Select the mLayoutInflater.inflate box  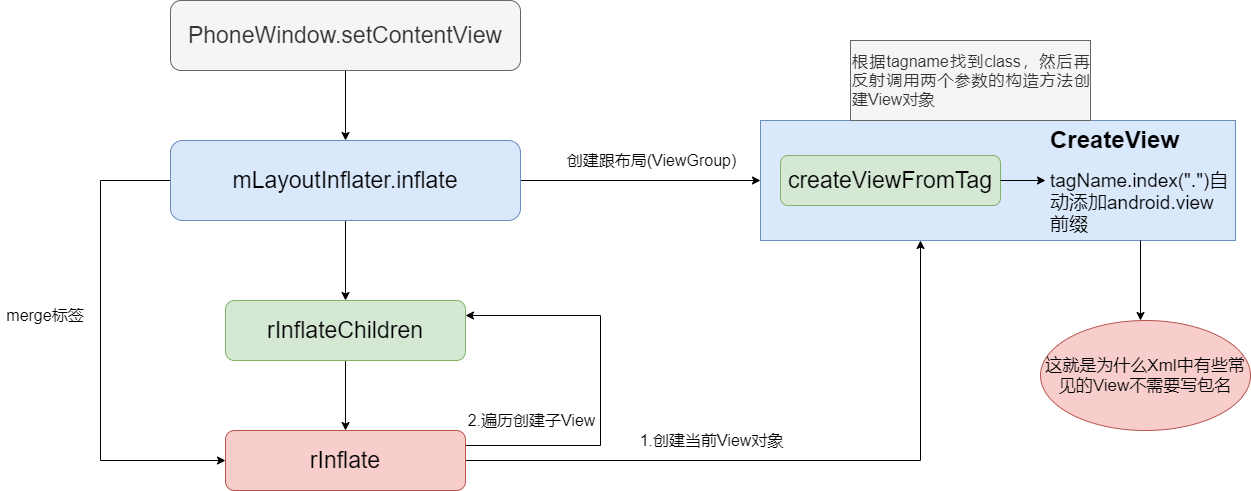pos(345,180)
